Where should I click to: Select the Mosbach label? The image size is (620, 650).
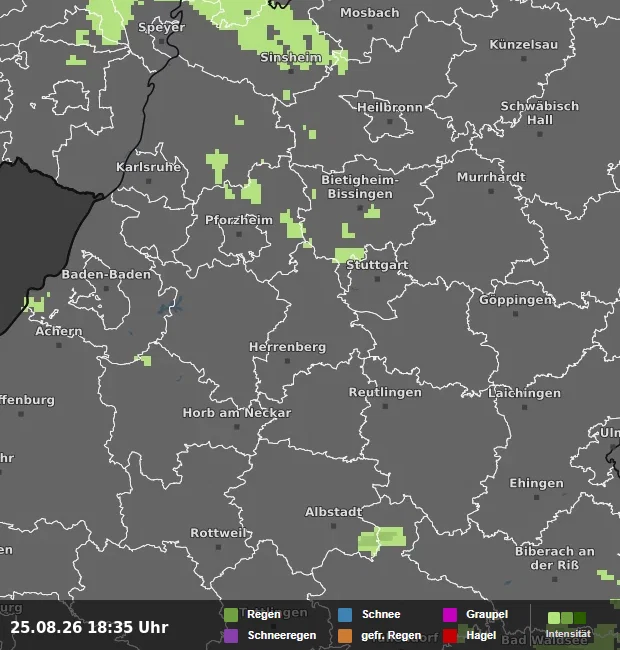click(x=370, y=13)
